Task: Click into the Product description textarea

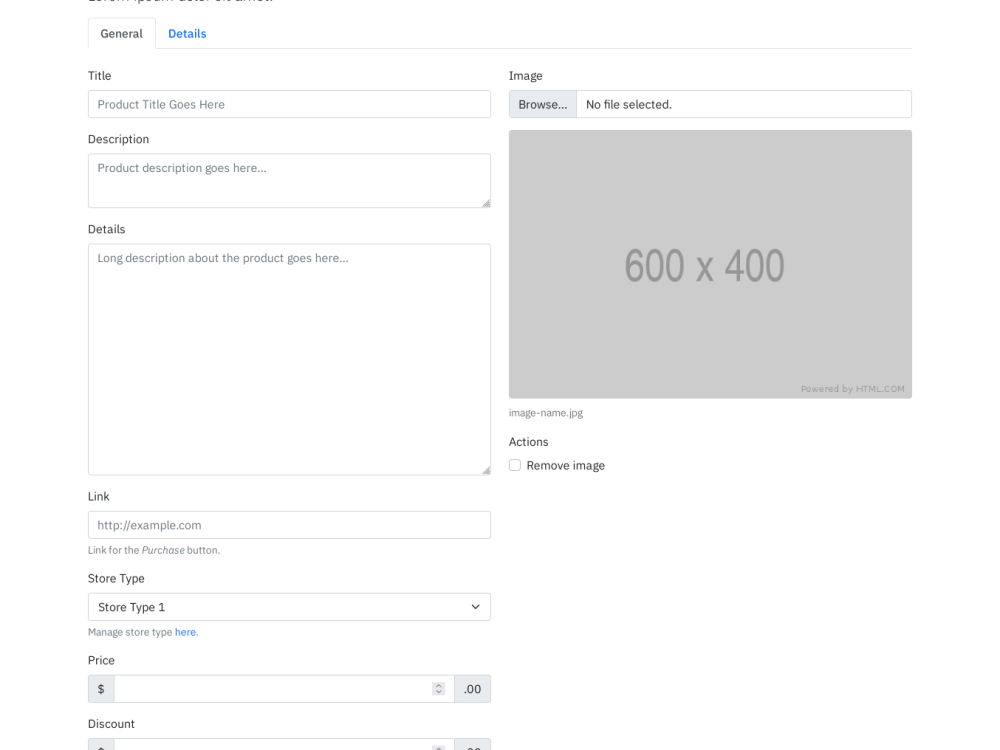Action: [x=289, y=180]
